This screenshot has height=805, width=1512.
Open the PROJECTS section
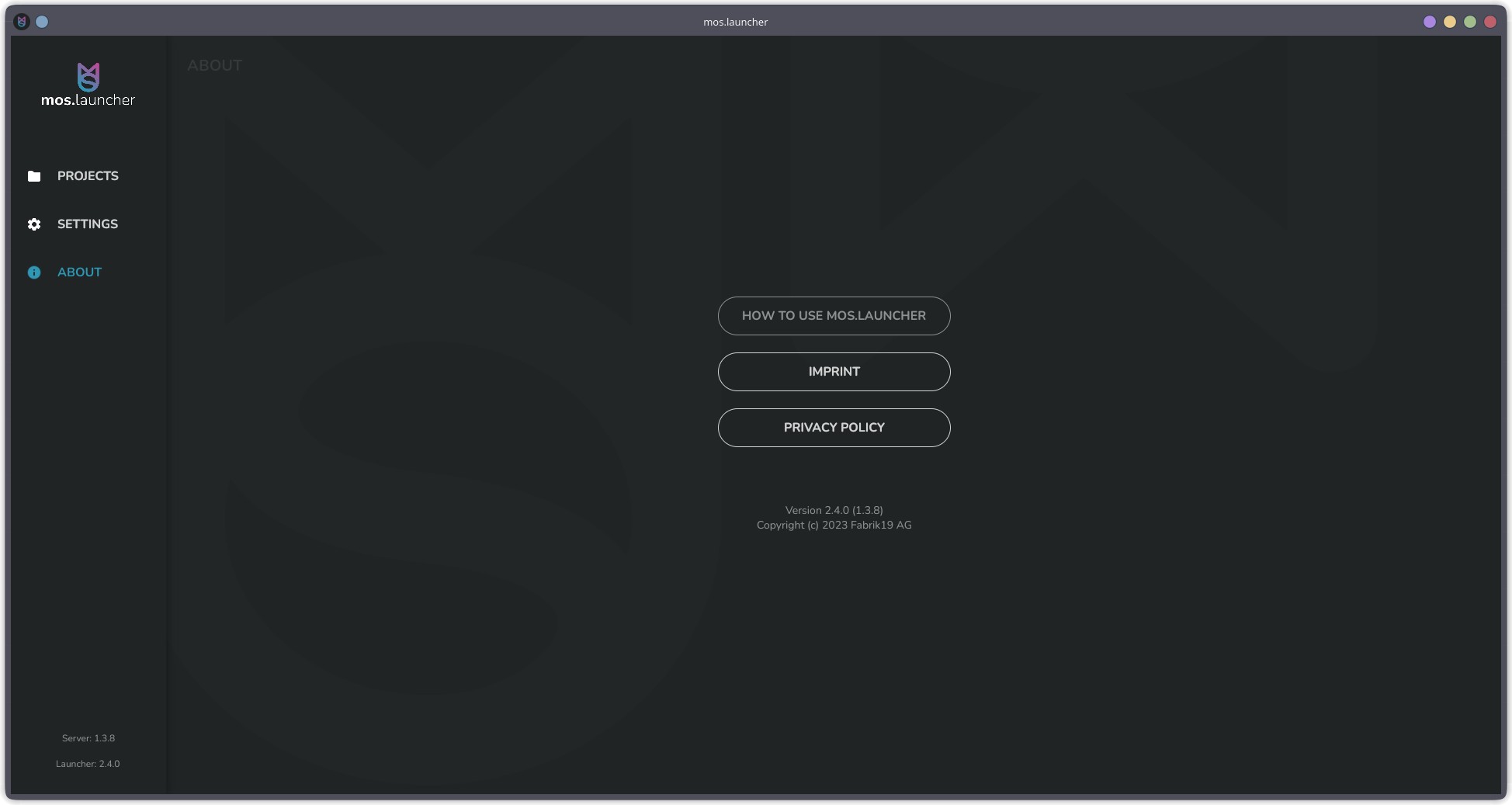click(88, 176)
